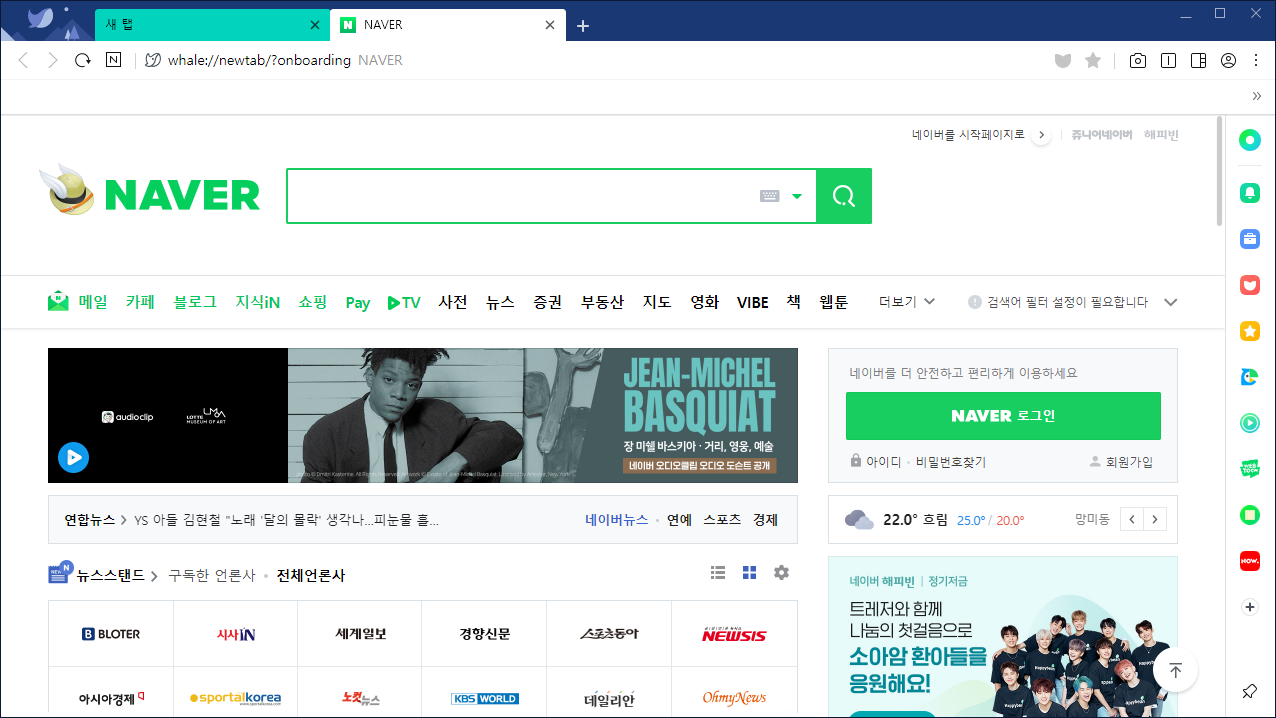Viewport: 1276px width, 718px height.
Task: Switch newsstand to grid view
Action: click(x=750, y=573)
